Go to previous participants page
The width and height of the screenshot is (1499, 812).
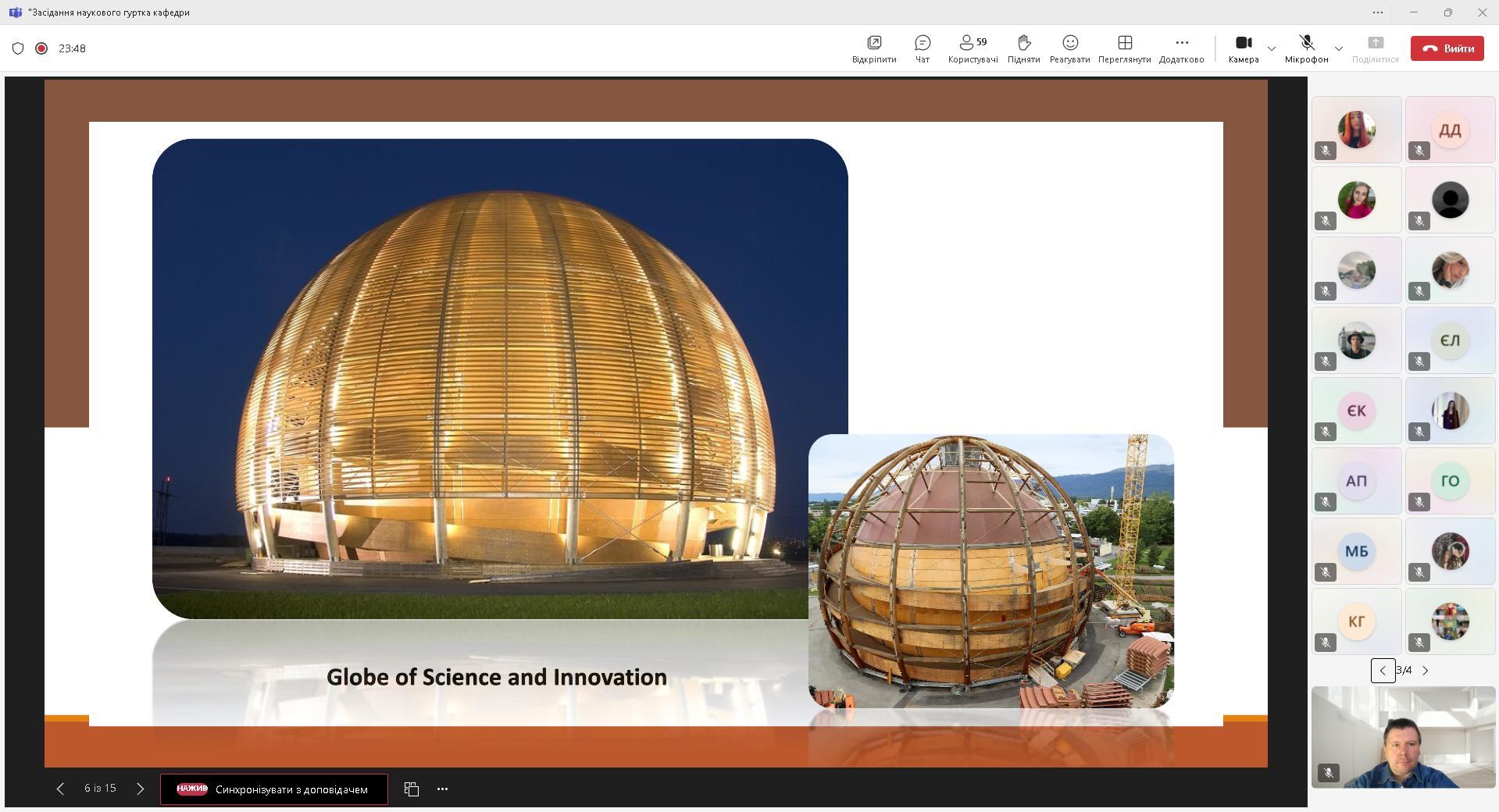[x=1383, y=671]
